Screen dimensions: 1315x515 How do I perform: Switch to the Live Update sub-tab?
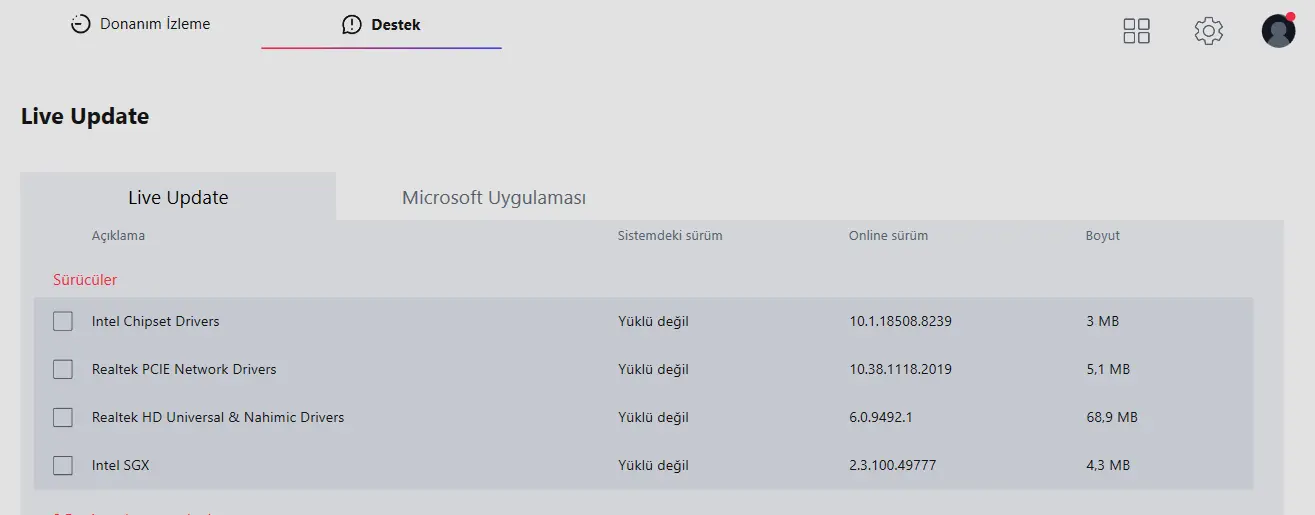click(178, 197)
